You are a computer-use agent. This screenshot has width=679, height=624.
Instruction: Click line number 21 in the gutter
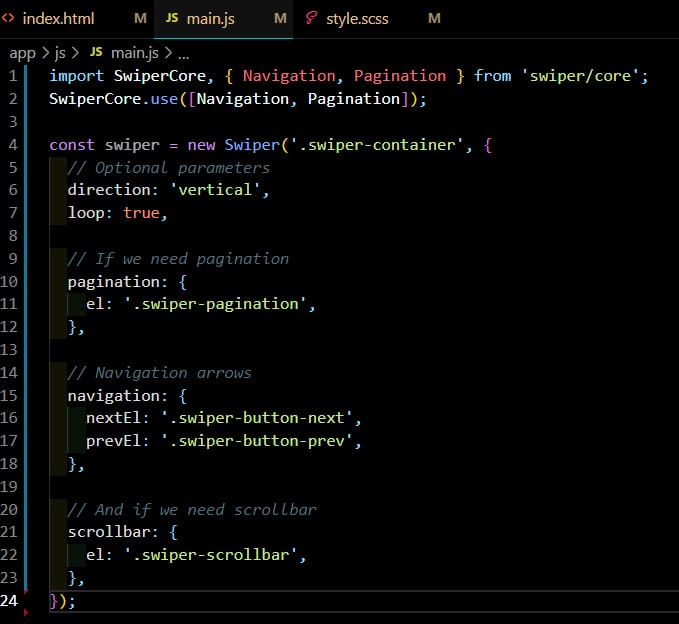point(9,532)
